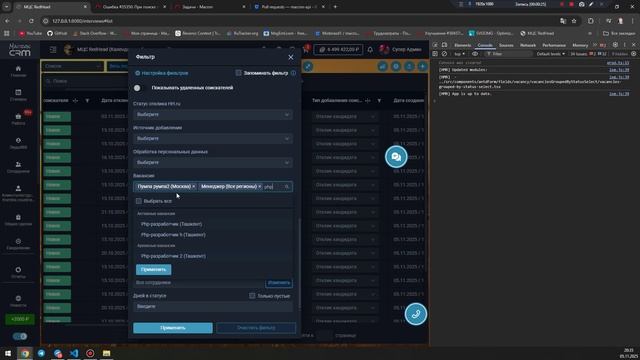Open the Новости sidebar section
This screenshot has height=360, width=640.
point(18,301)
